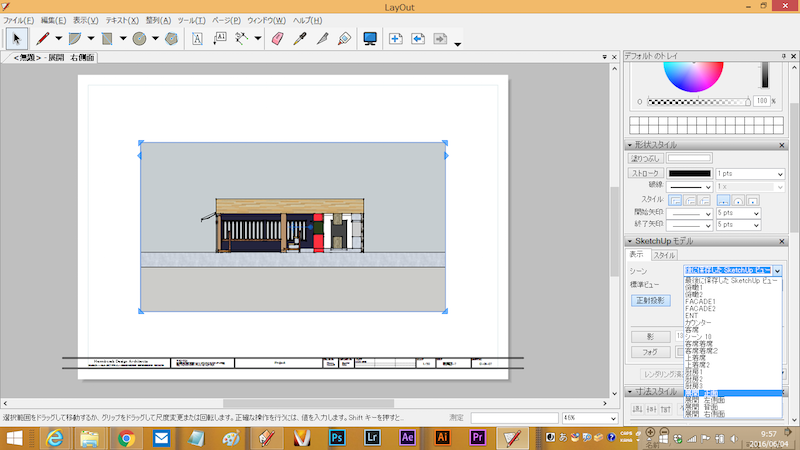This screenshot has width=800, height=450.
Task: Choose the Rectangle shape tool
Action: (107, 39)
